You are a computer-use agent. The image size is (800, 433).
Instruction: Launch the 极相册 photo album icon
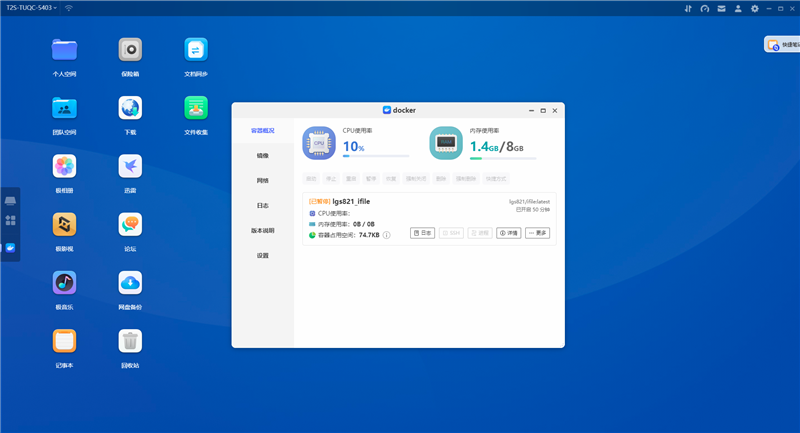(x=64, y=166)
